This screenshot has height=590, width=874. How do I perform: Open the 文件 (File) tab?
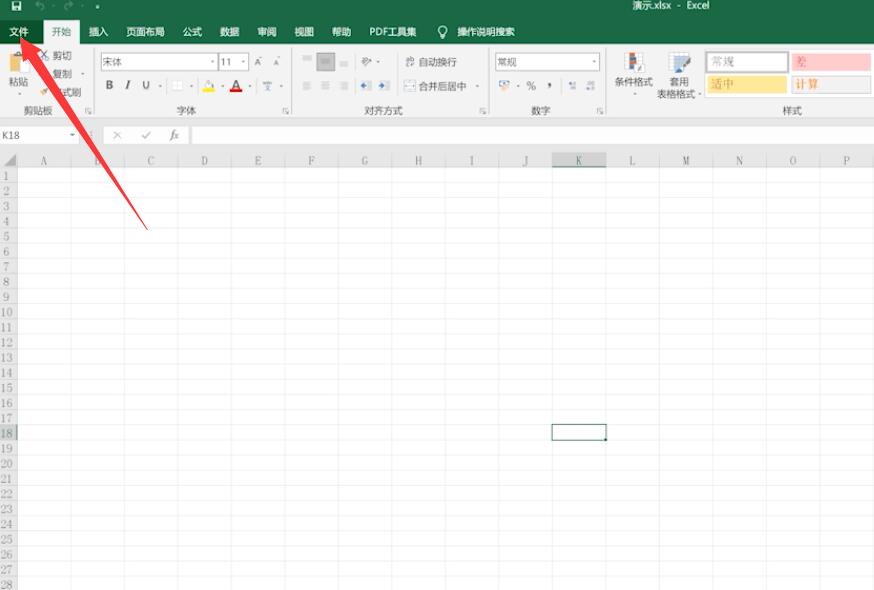tap(19, 32)
